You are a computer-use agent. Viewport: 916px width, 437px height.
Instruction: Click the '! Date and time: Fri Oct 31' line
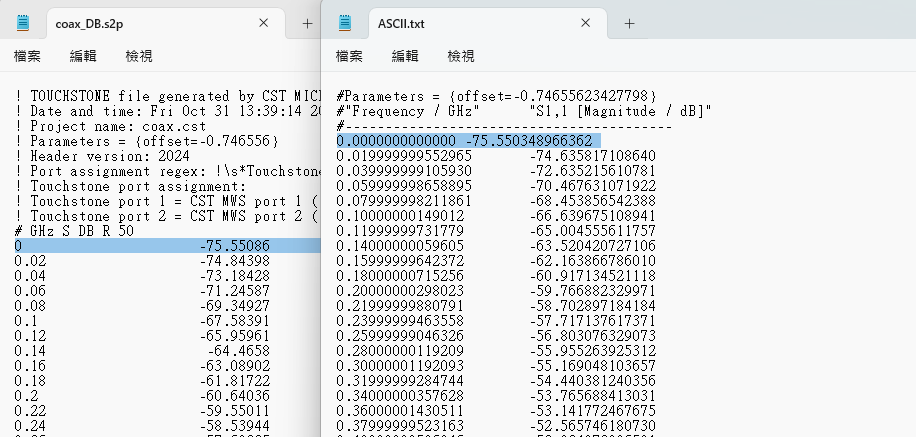pyautogui.click(x=168, y=111)
